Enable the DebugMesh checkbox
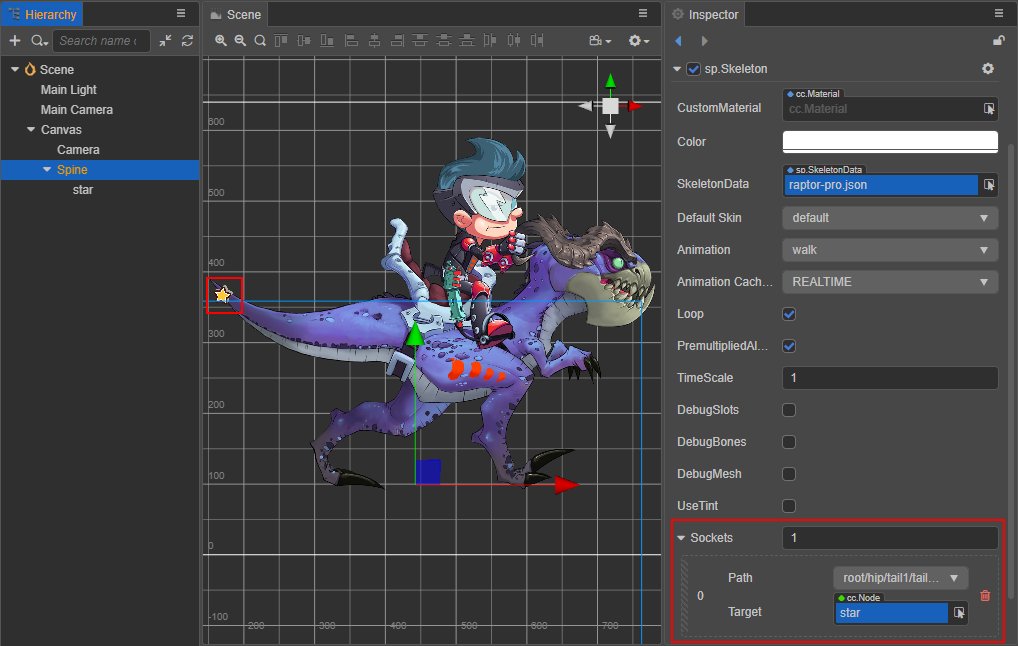Screen dimensions: 1018x646 [x=789, y=473]
